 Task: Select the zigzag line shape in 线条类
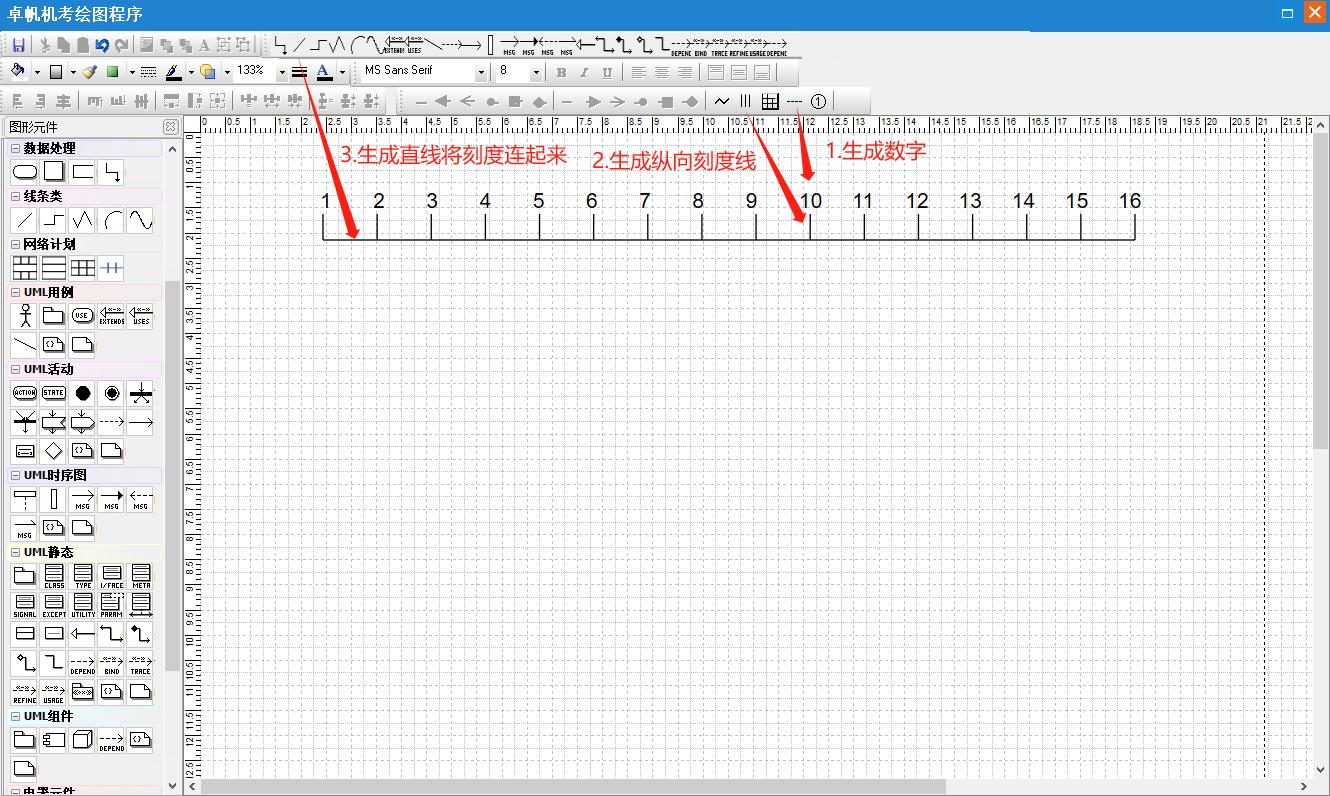(83, 220)
